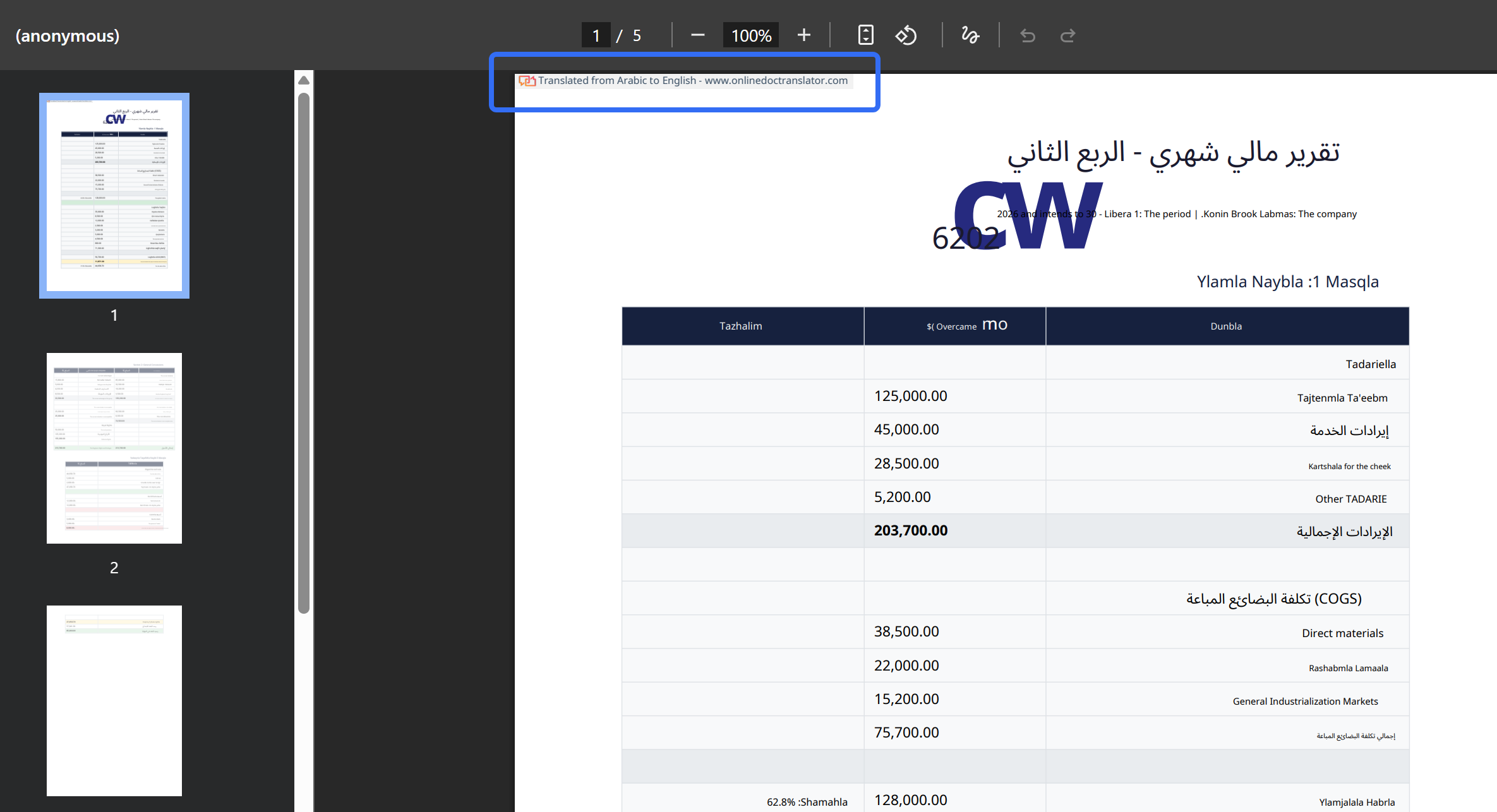Image resolution: width=1497 pixels, height=812 pixels.
Task: Click the 100% zoom level field
Action: pos(751,35)
